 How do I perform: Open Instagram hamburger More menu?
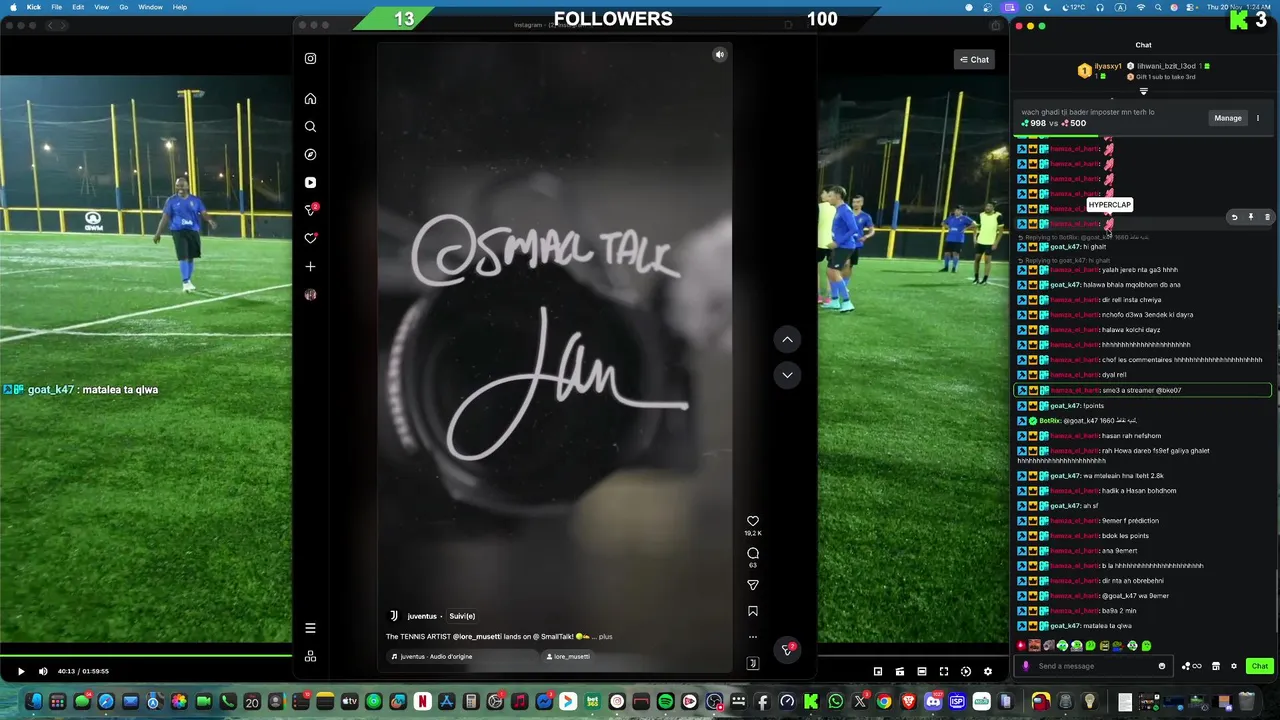coord(310,628)
